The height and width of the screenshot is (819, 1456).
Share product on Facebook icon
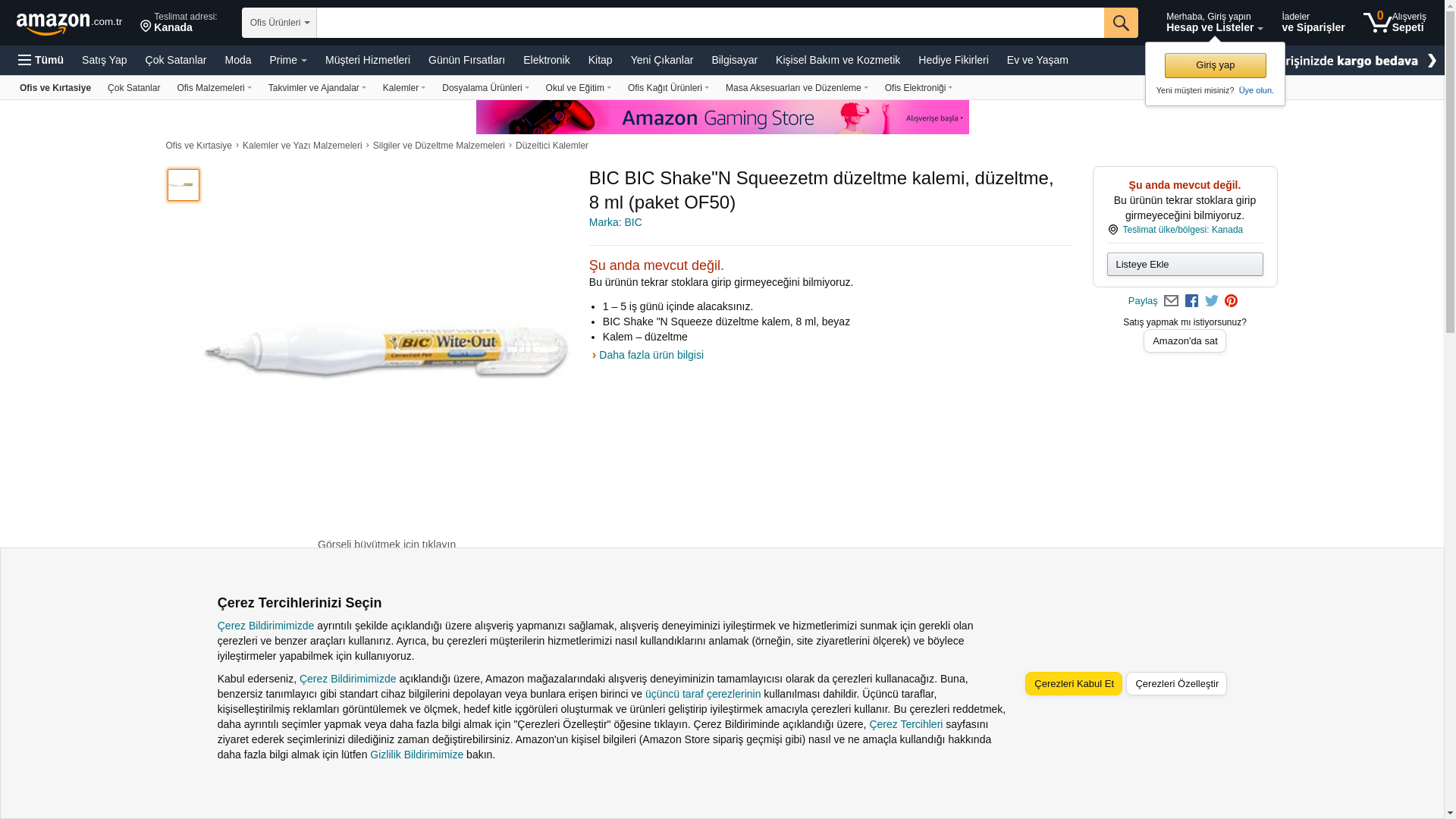tap(1191, 301)
